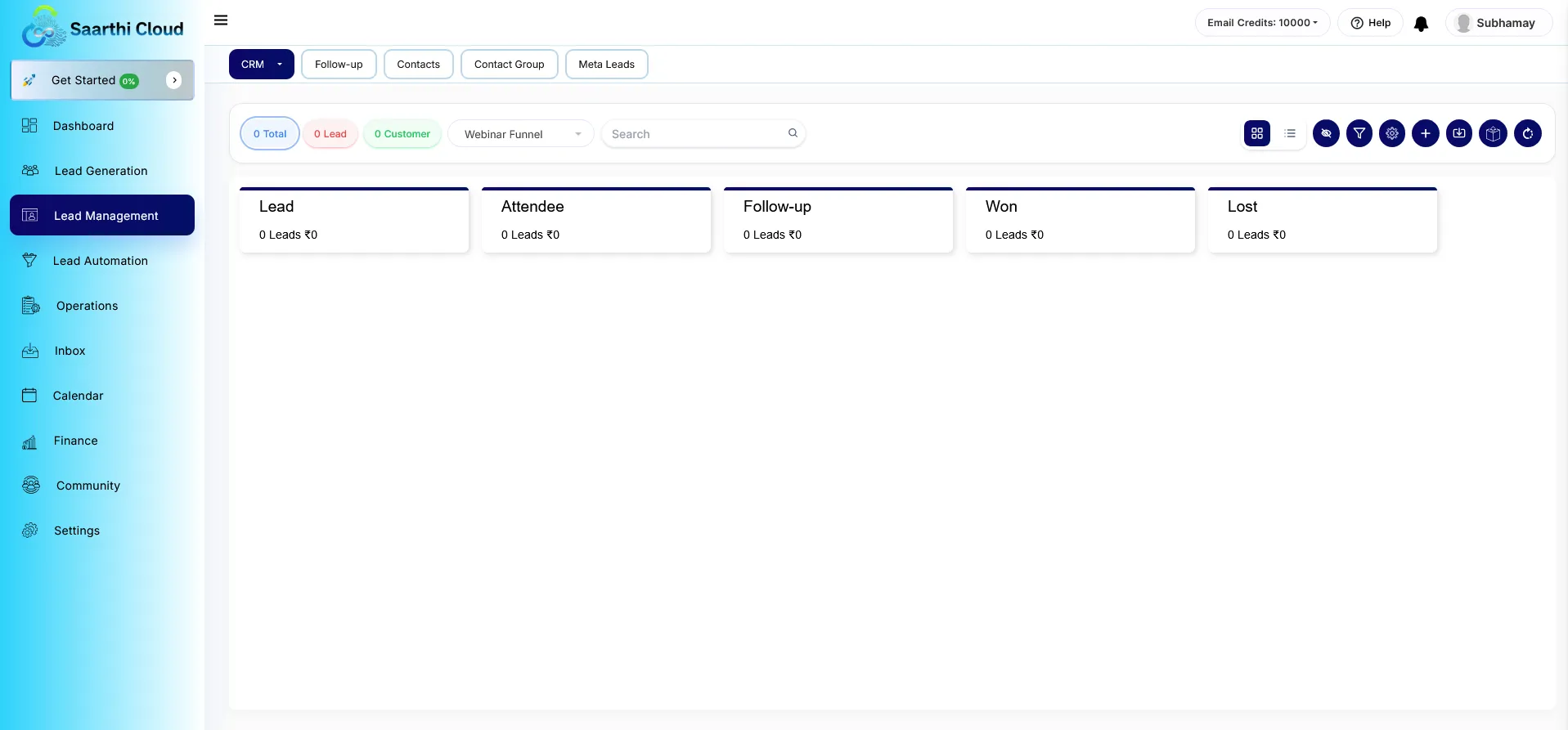Open the Webinar Funnel dropdown
Image resolution: width=1568 pixels, height=730 pixels.
point(521,134)
